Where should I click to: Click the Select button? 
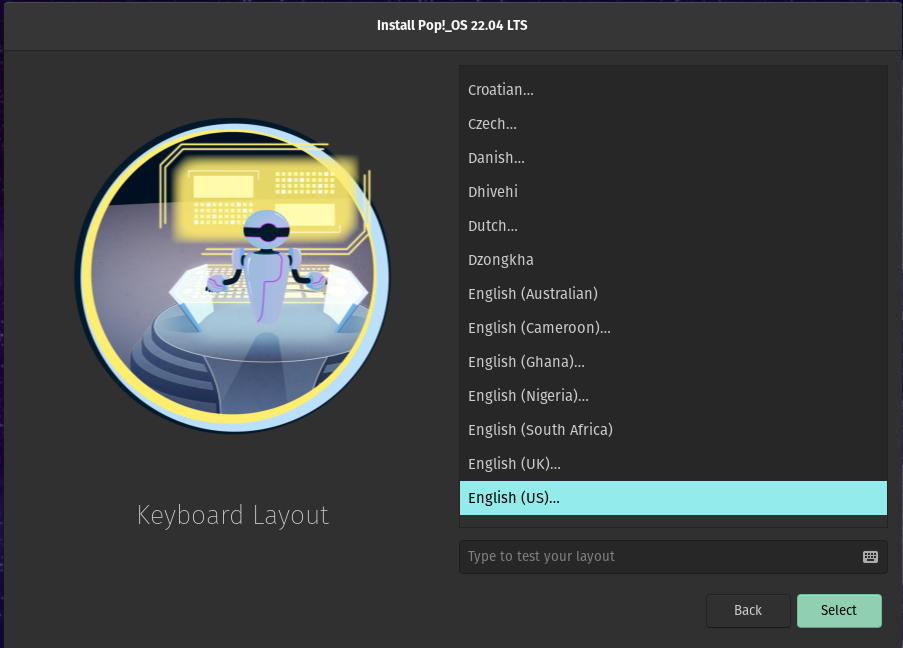point(839,611)
